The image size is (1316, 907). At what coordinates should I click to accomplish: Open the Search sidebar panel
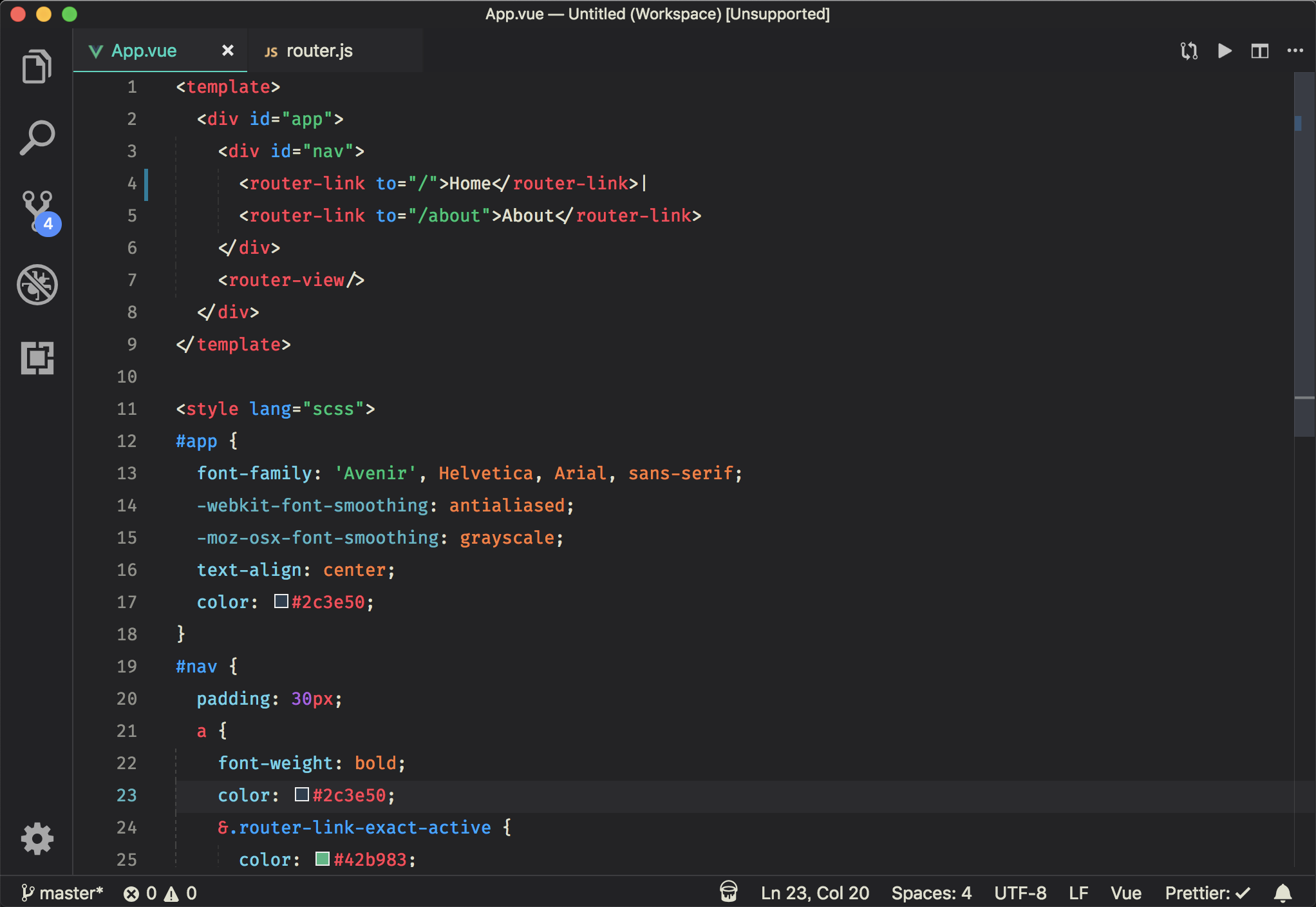click(37, 137)
